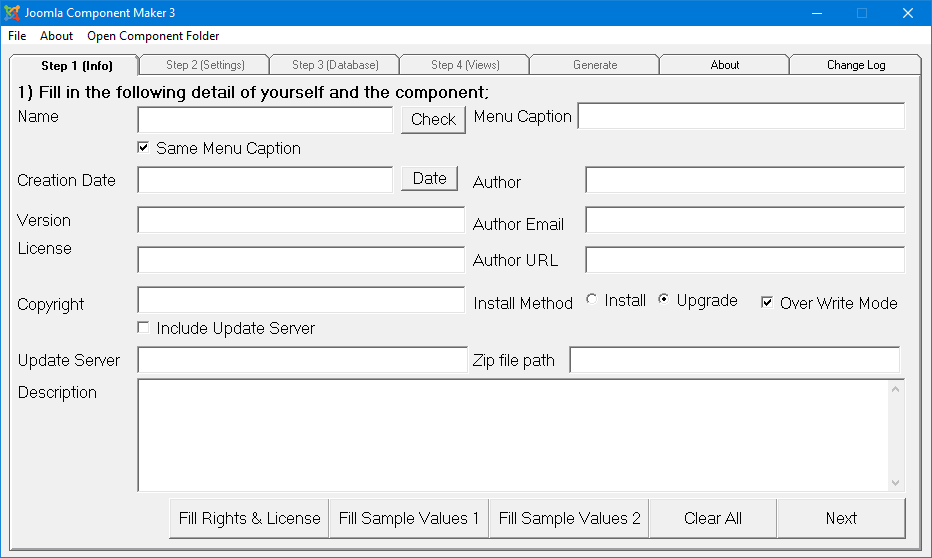Open the File menu
Screen dimensions: 932x558
[x=17, y=36]
